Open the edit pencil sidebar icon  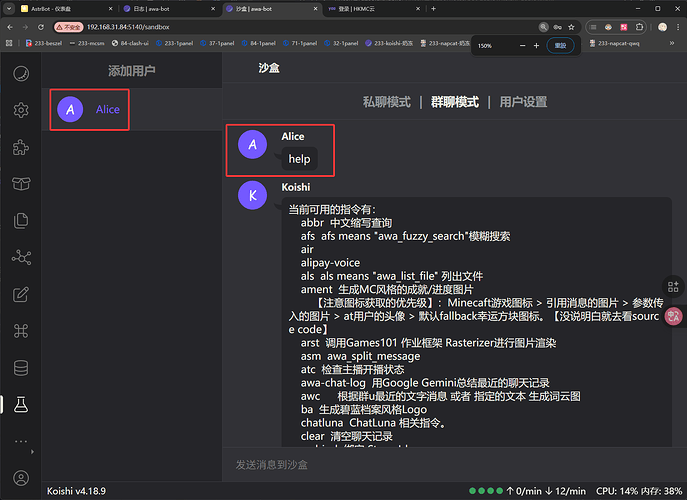[x=21, y=294]
